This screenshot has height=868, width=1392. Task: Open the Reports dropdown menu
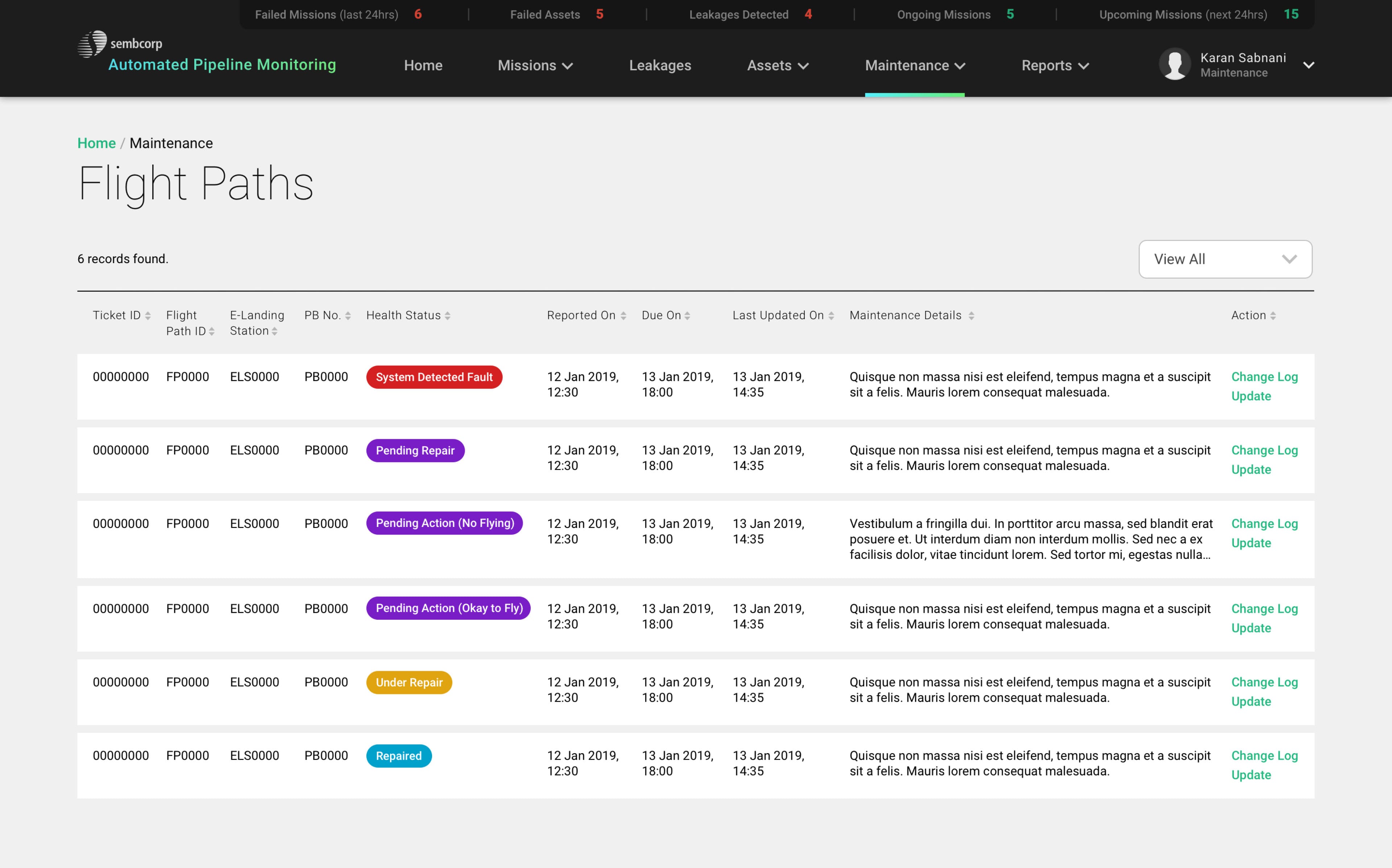pos(1054,66)
